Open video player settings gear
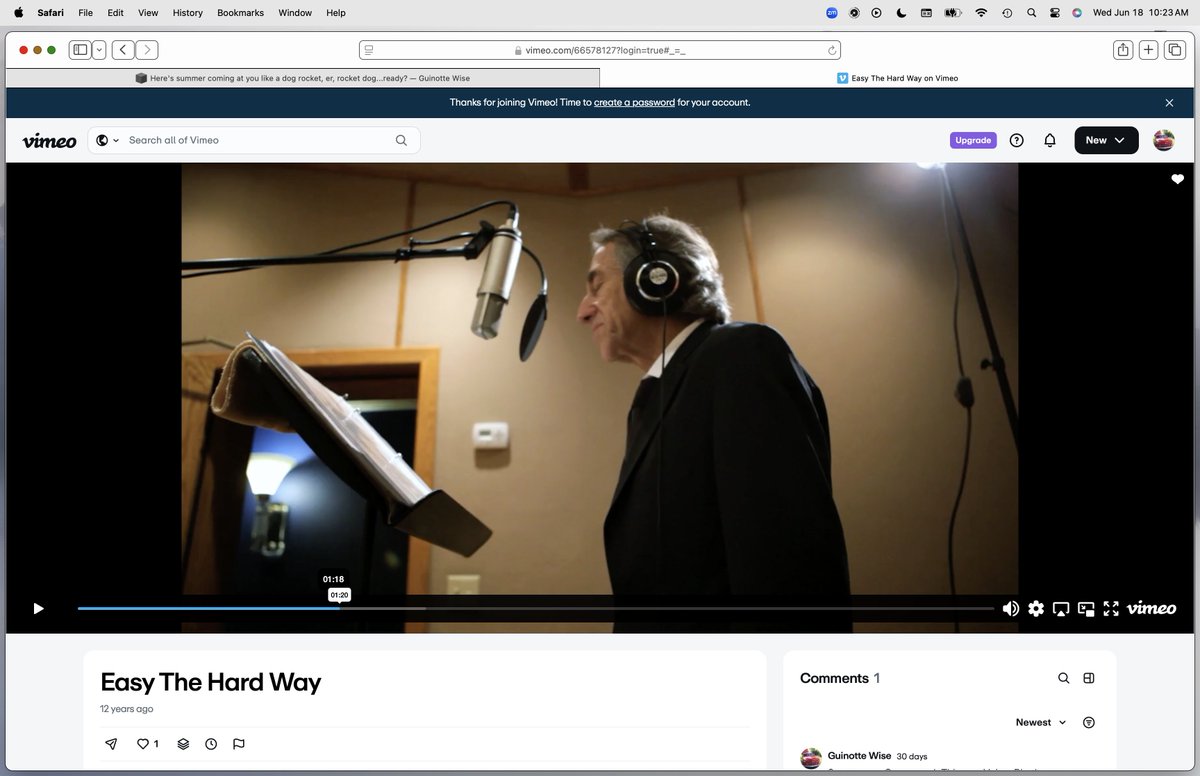1200x776 pixels. pyautogui.click(x=1036, y=608)
